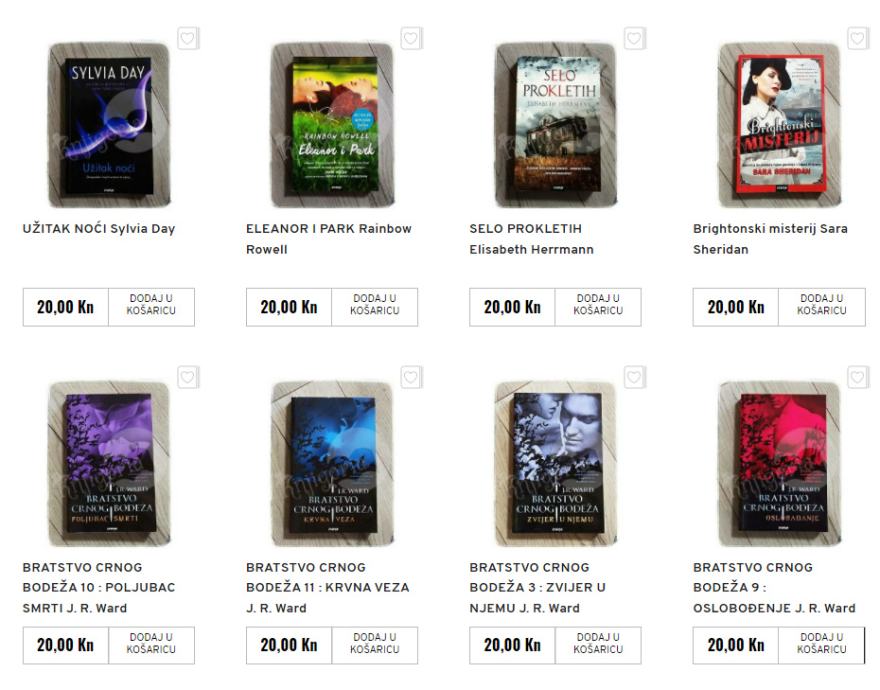This screenshot has width=880, height=690.
Task: Click wishlist heart for Krvna veza
Action: point(411,377)
